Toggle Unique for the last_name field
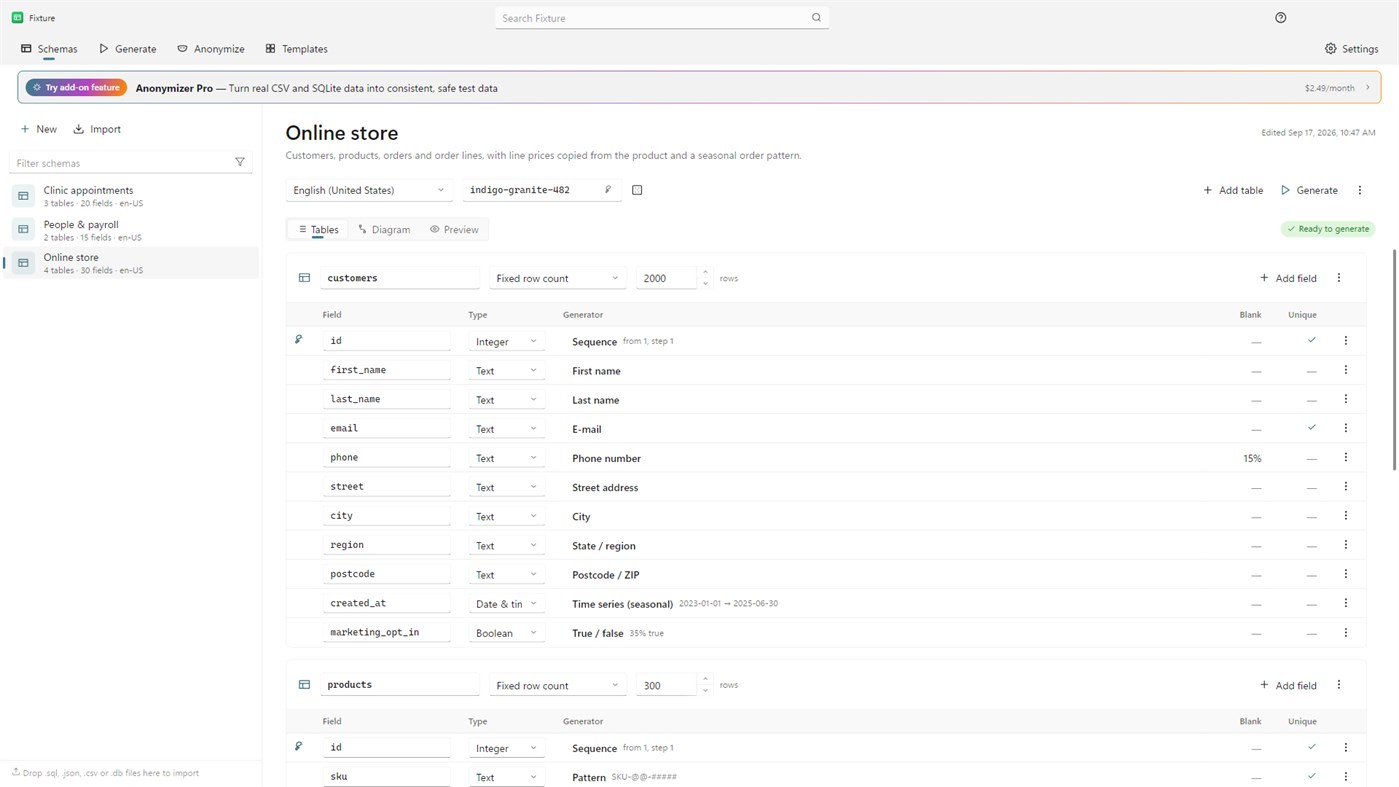Image resolution: width=1399 pixels, height=787 pixels. point(1312,400)
